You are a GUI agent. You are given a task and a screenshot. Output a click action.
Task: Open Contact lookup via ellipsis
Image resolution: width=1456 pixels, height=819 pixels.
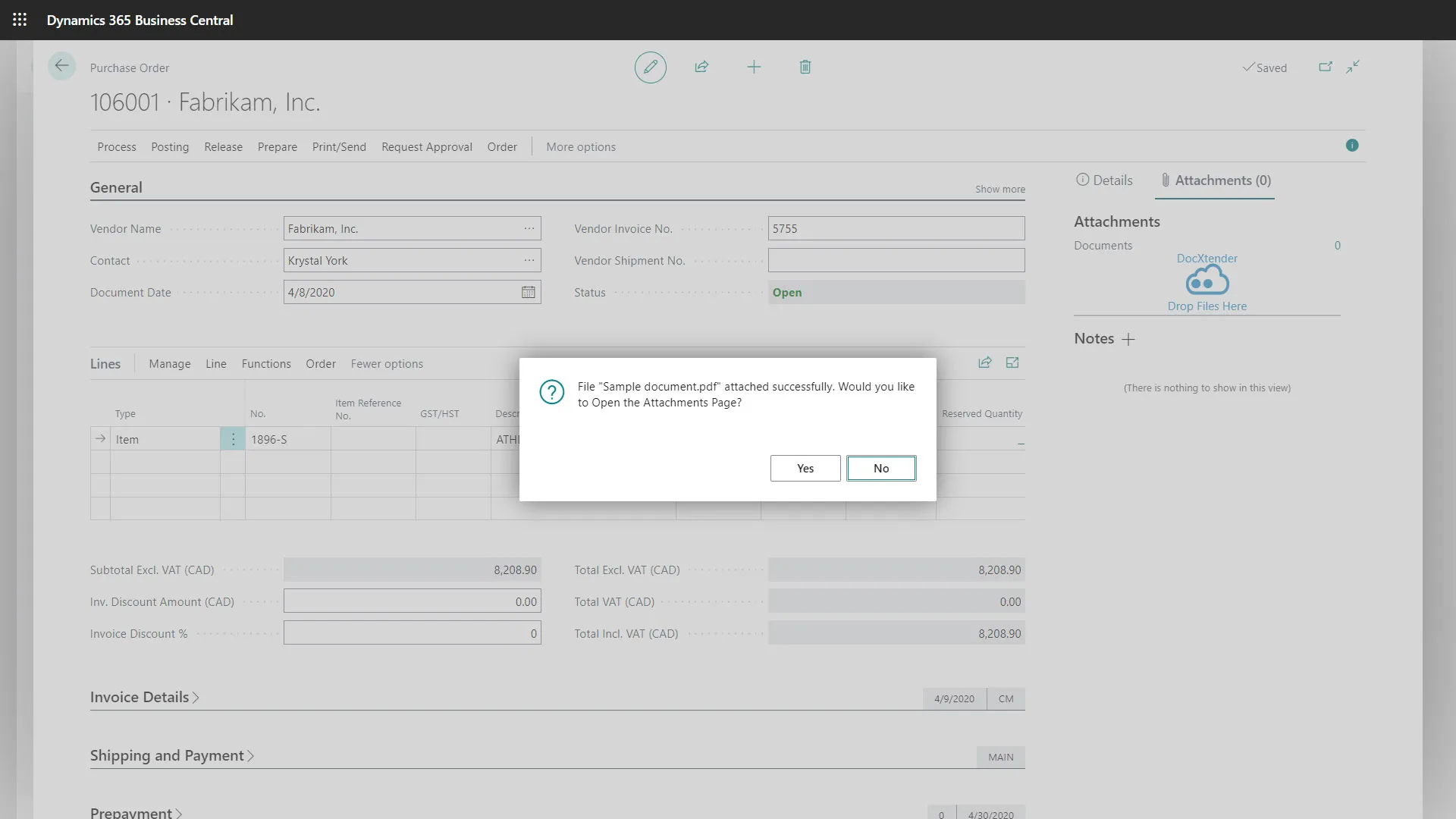click(x=529, y=260)
